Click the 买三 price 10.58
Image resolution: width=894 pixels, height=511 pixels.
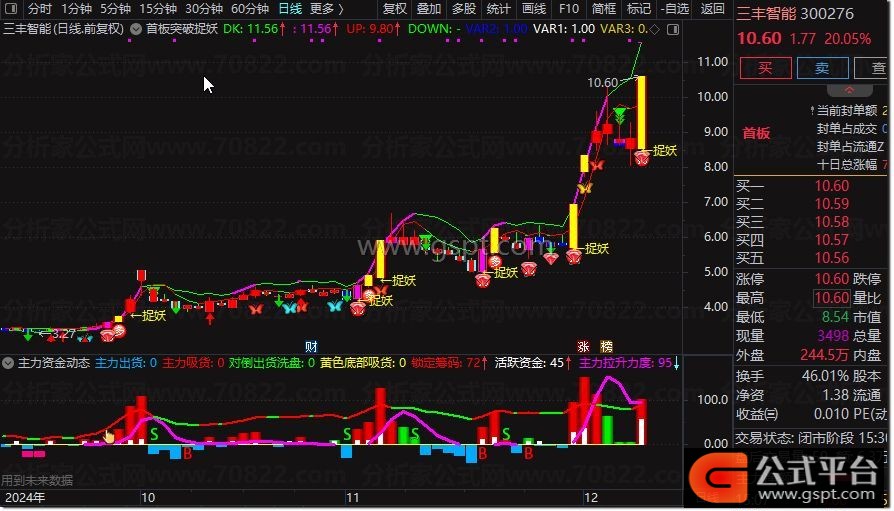point(832,222)
